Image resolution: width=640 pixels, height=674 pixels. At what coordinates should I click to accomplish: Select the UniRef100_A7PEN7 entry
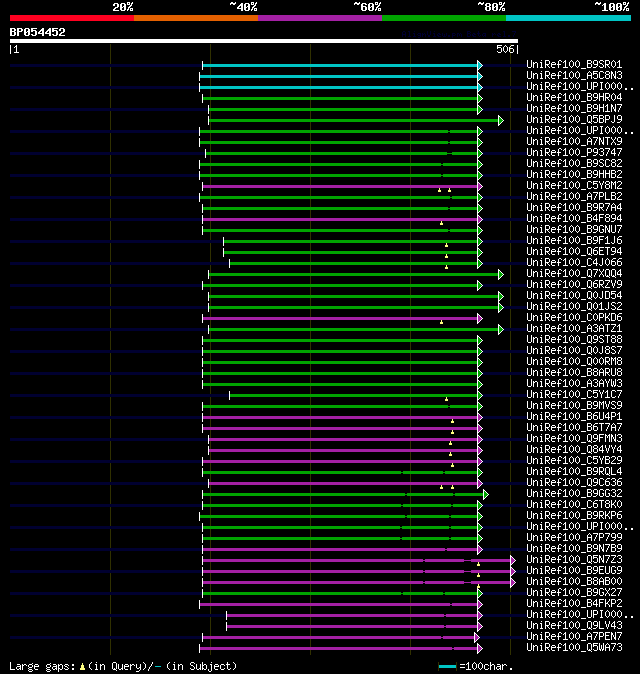[x=574, y=637]
